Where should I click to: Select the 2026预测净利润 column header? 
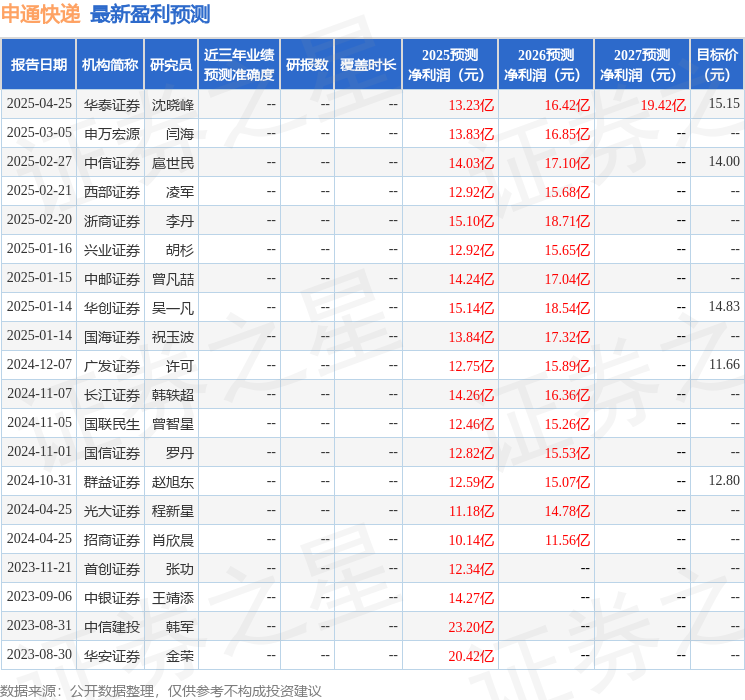point(546,65)
